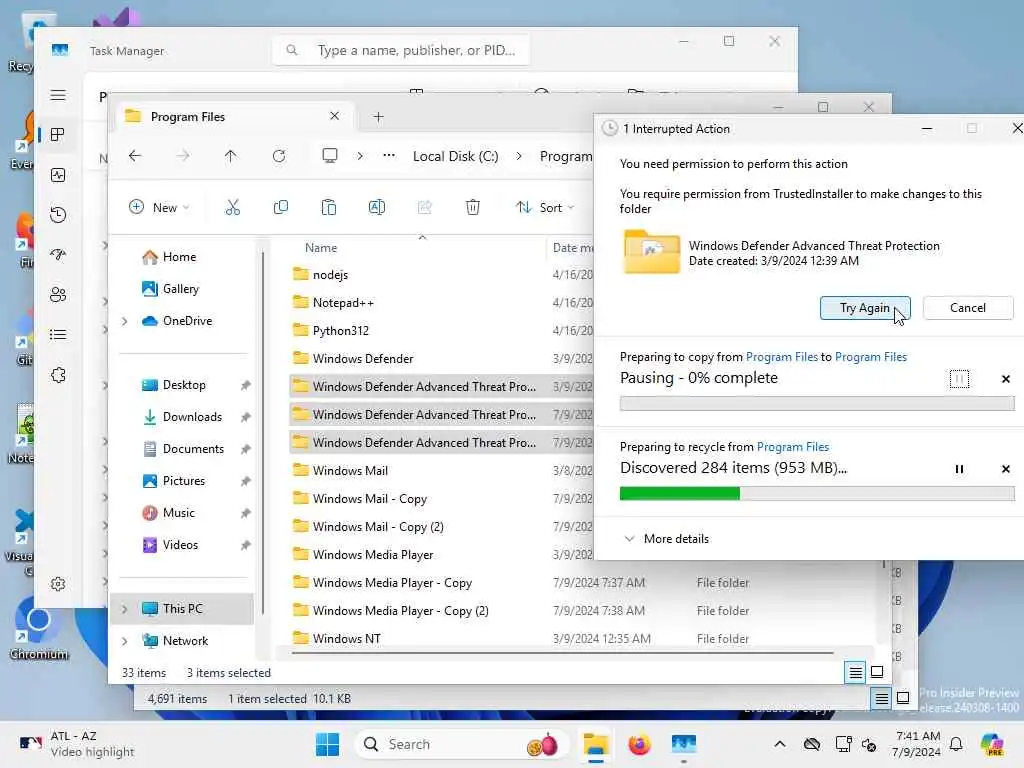The height and width of the screenshot is (768, 1024).
Task: Open Task Manager settings gear
Action: coord(58,584)
